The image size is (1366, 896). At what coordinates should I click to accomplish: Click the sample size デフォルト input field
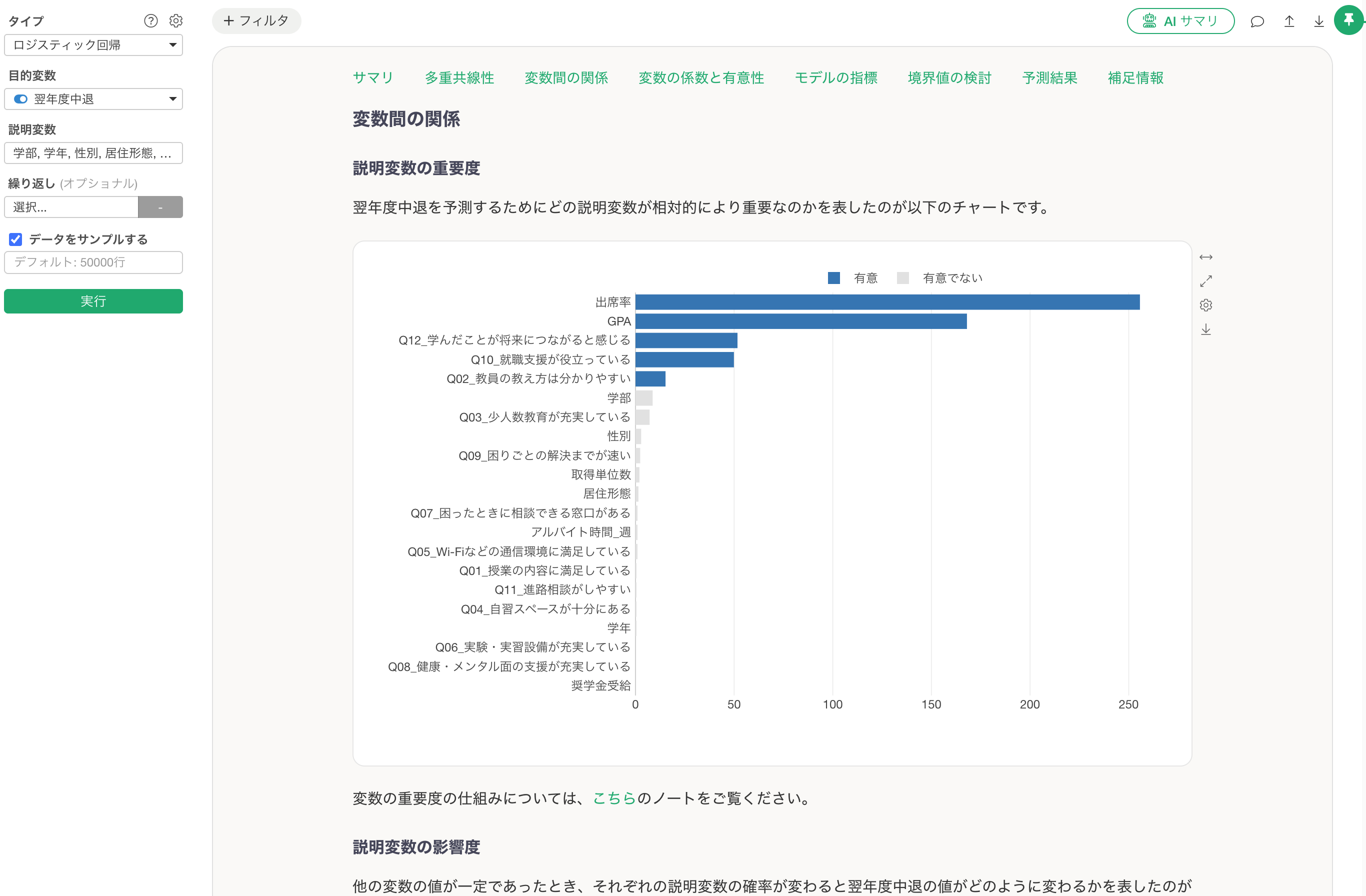[93, 262]
